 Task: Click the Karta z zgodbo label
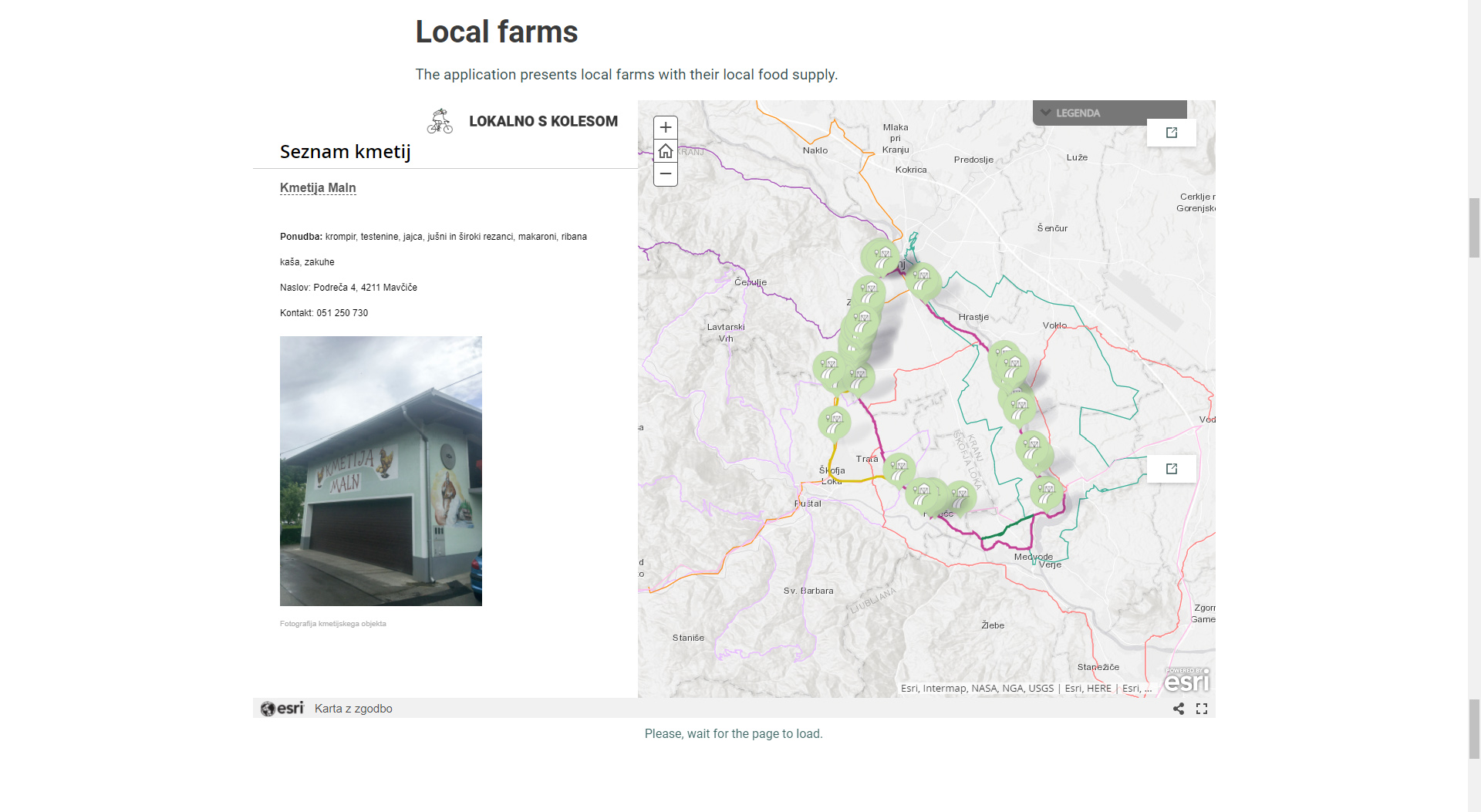click(x=353, y=709)
